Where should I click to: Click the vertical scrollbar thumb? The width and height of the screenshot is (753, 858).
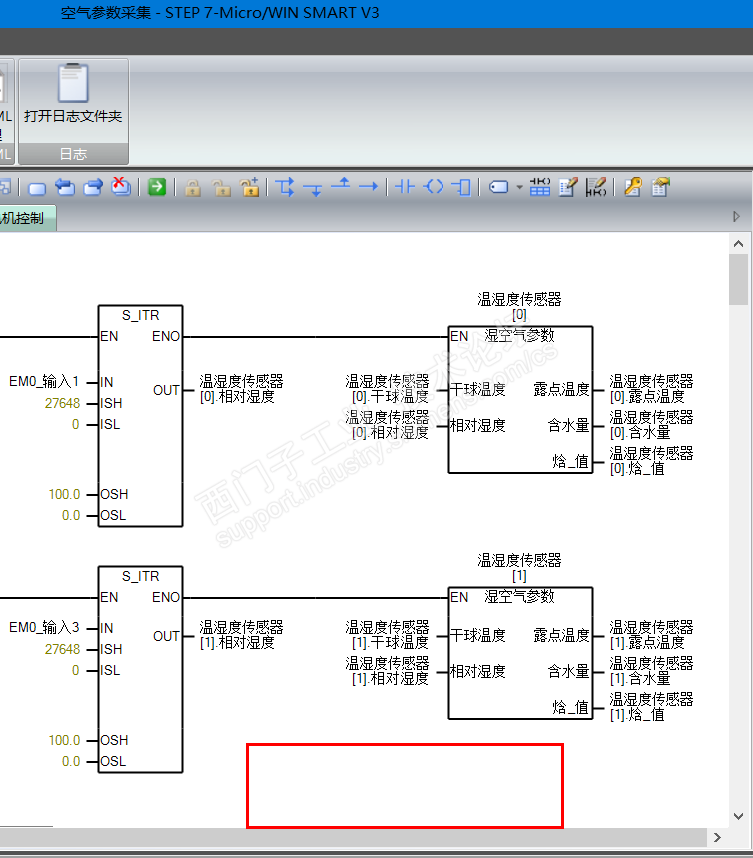tap(738, 279)
